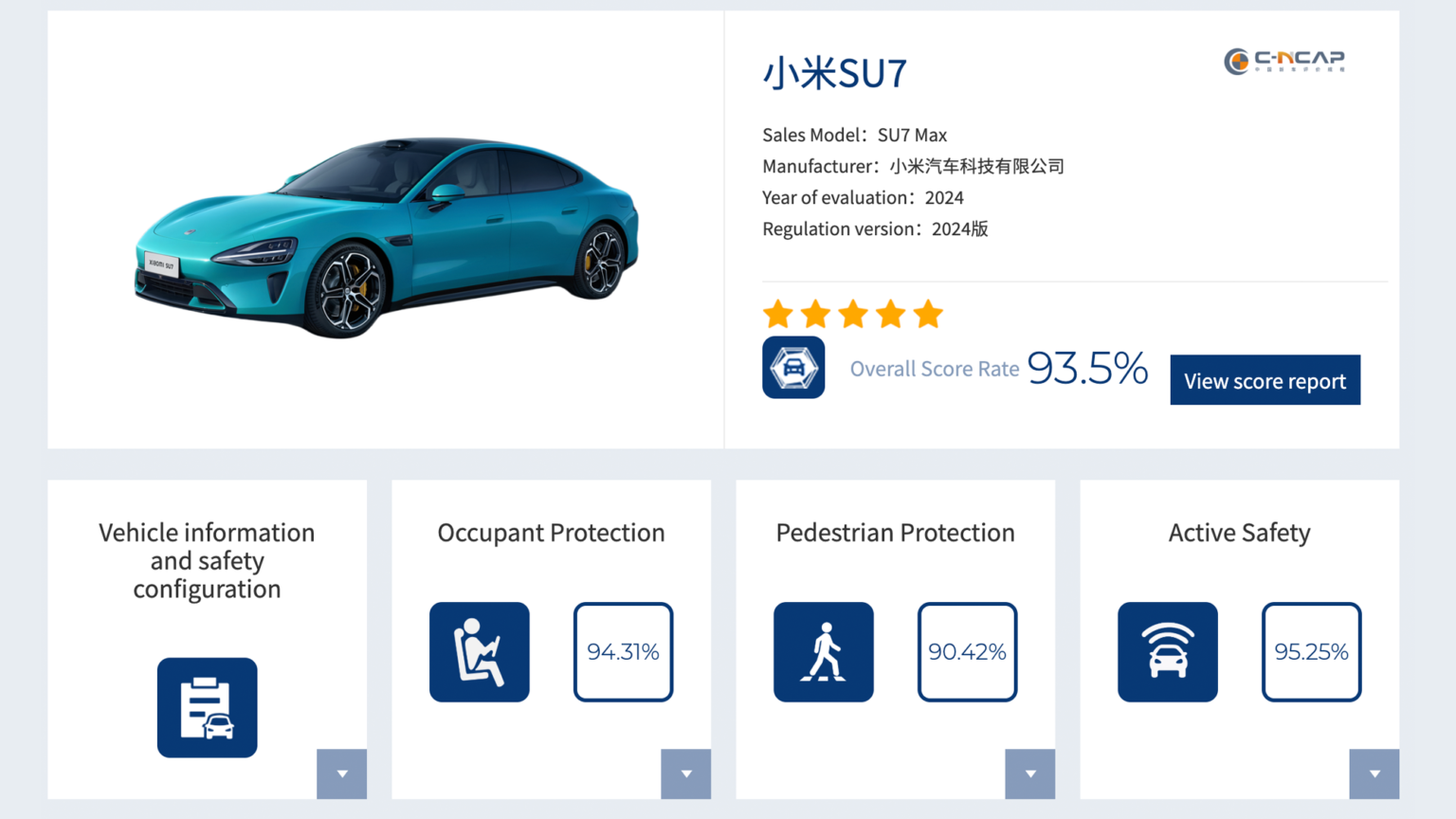This screenshot has width=1456, height=819.
Task: Click the 95.25% active safety score box
Action: [1311, 652]
